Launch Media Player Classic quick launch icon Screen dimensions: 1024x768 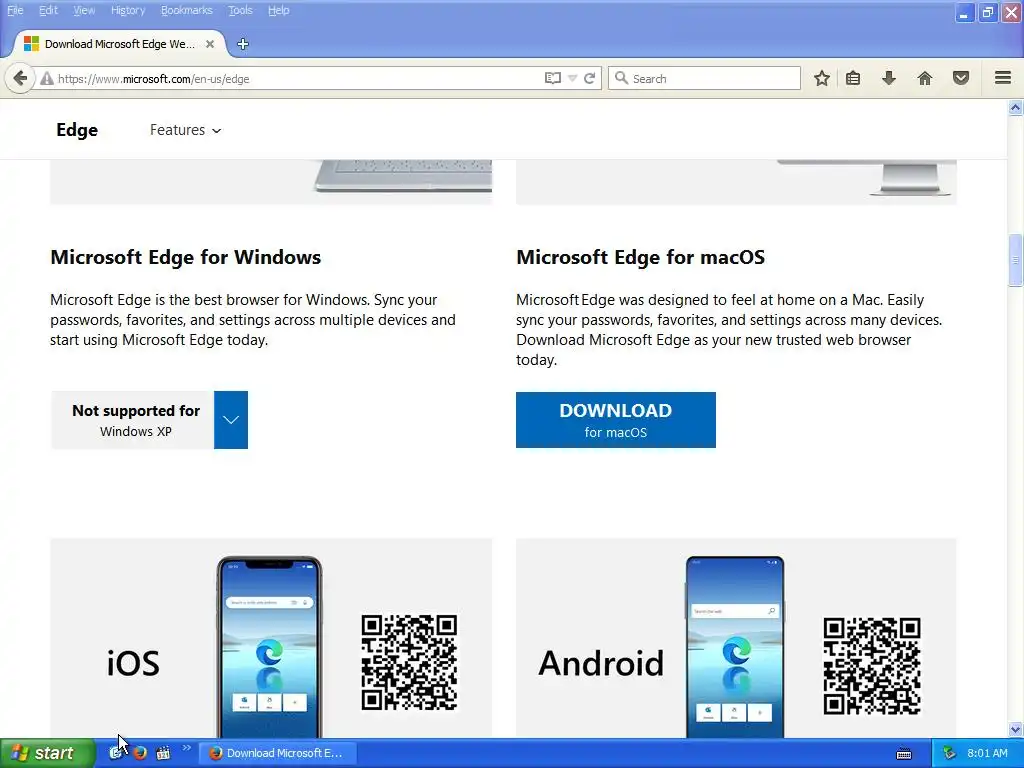pyautogui.click(x=163, y=753)
